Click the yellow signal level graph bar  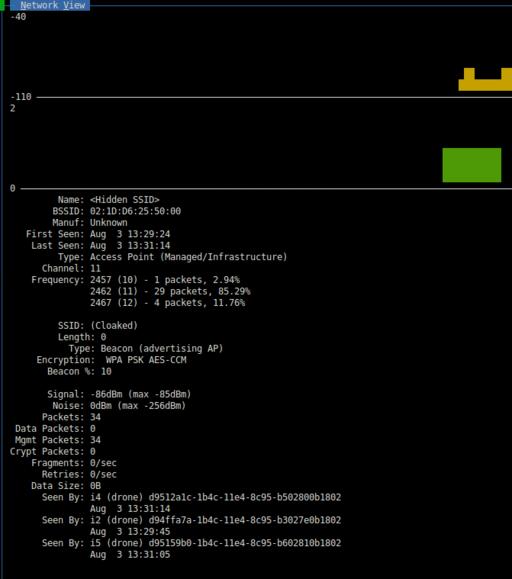[485, 79]
